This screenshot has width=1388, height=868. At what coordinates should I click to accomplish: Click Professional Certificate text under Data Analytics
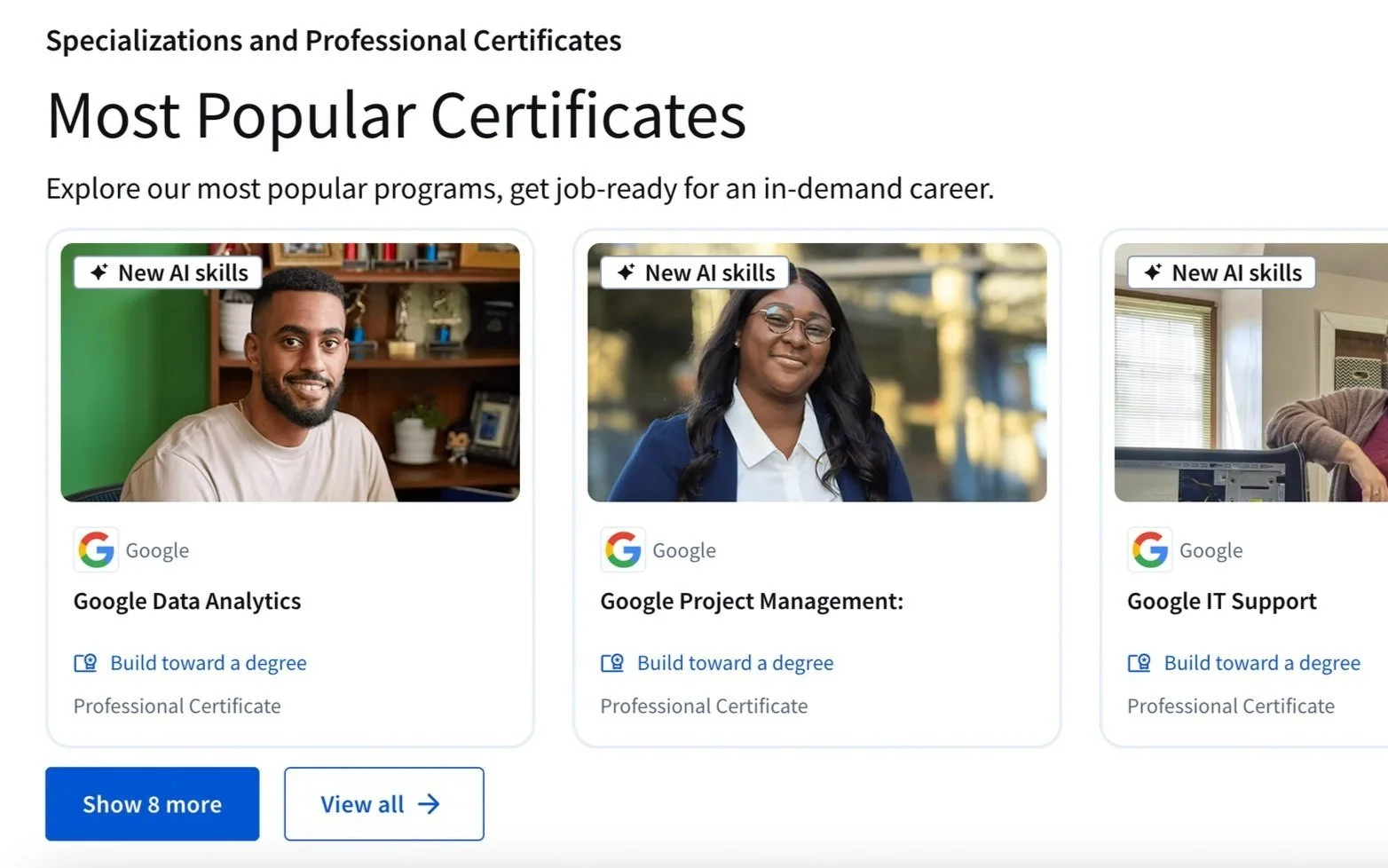point(177,706)
